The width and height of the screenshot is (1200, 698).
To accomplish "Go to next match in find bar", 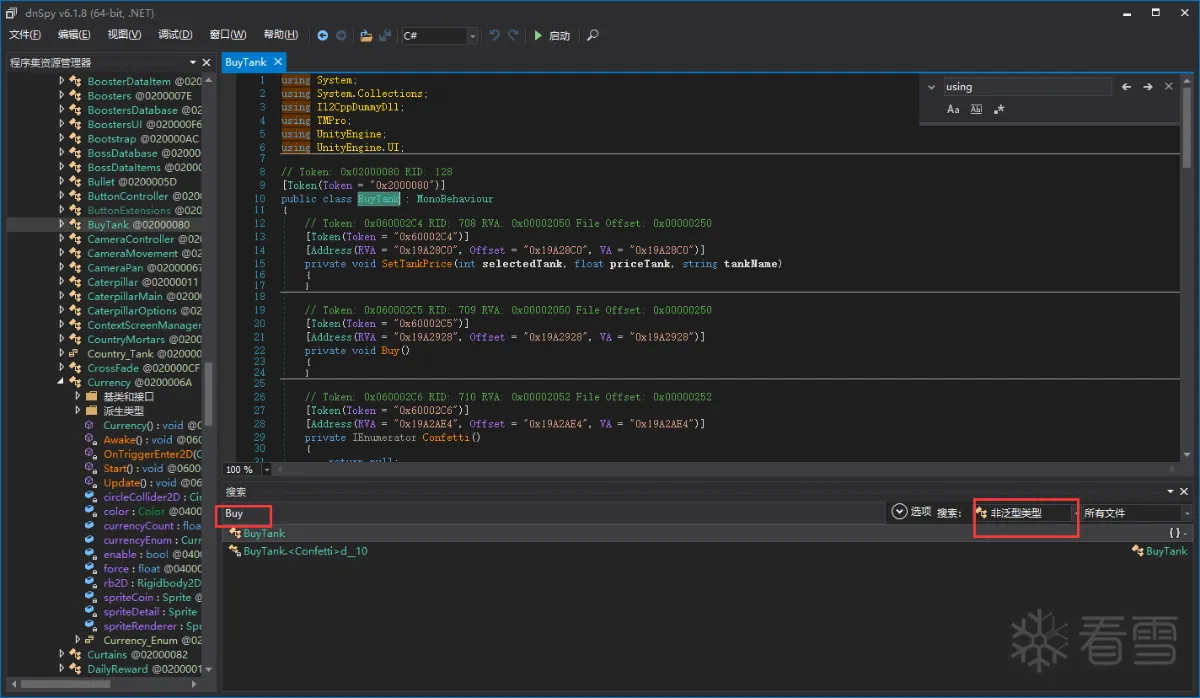I will [1148, 87].
